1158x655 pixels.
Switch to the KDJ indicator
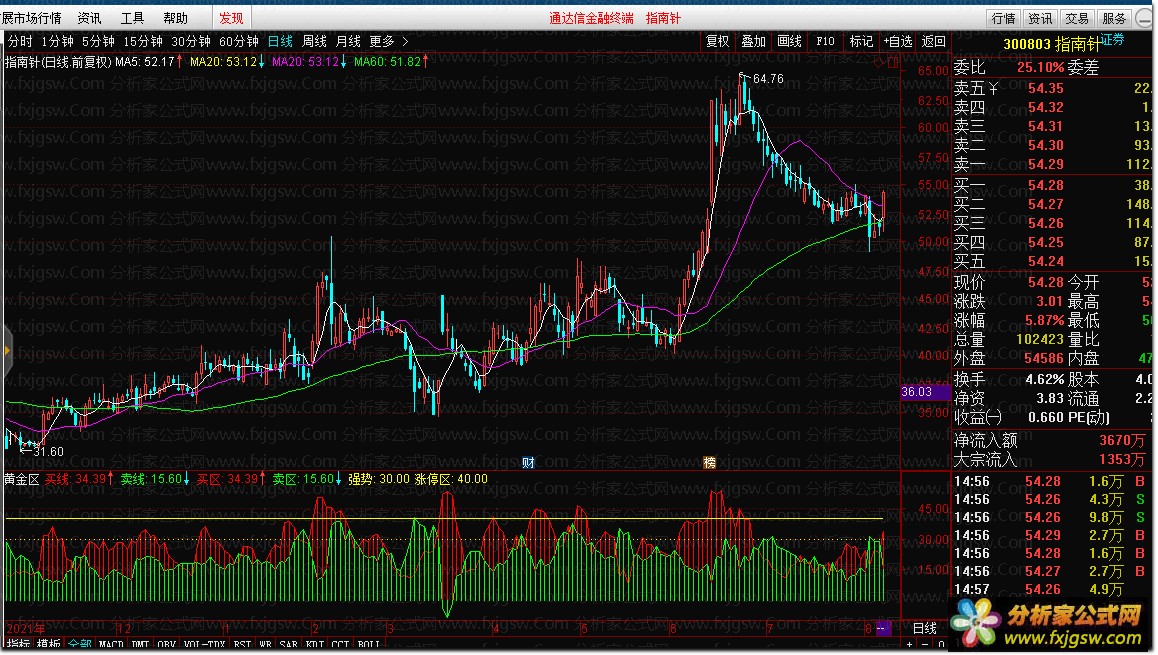[x=315, y=645]
